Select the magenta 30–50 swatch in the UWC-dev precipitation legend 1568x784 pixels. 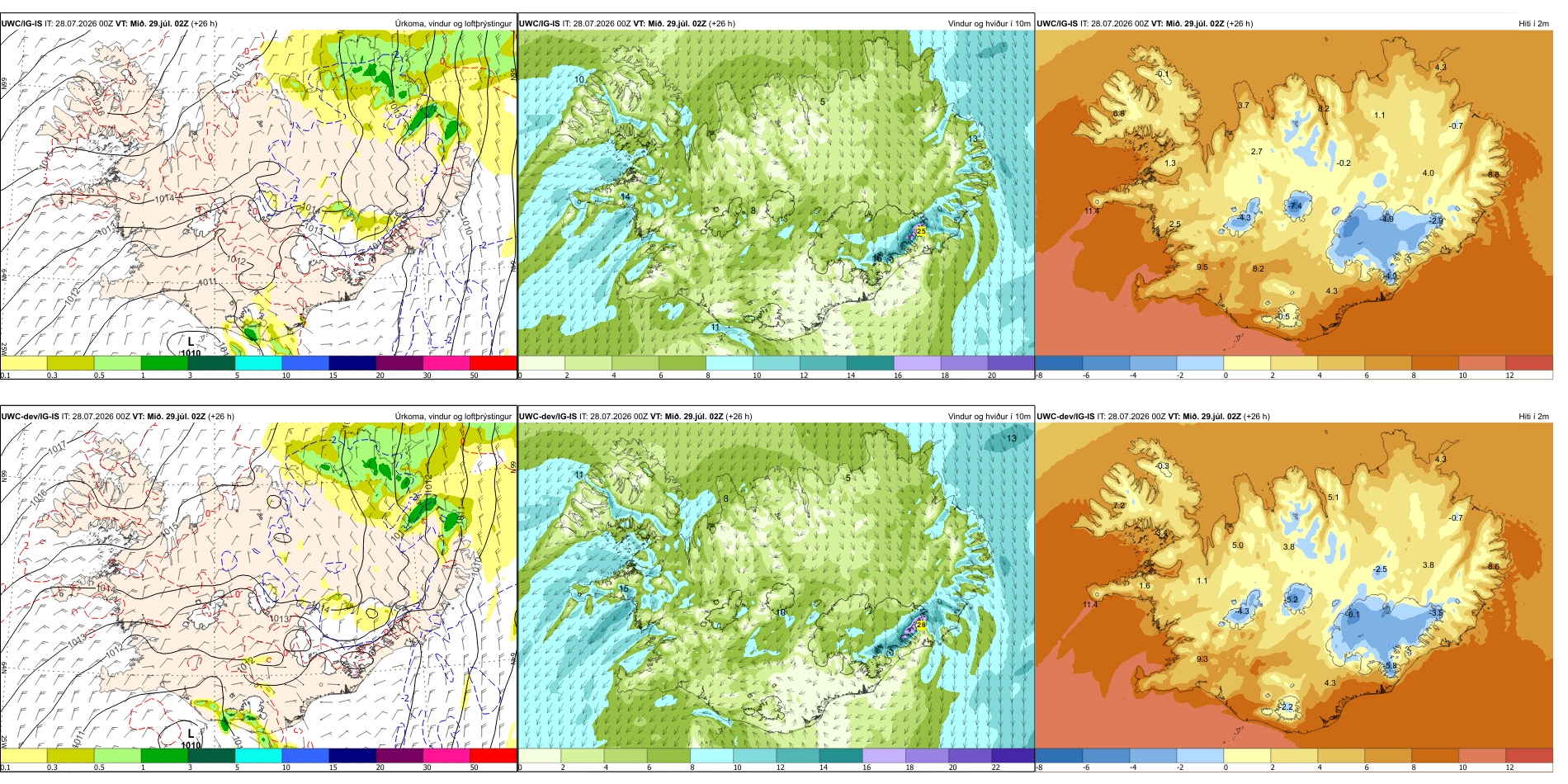(x=446, y=755)
